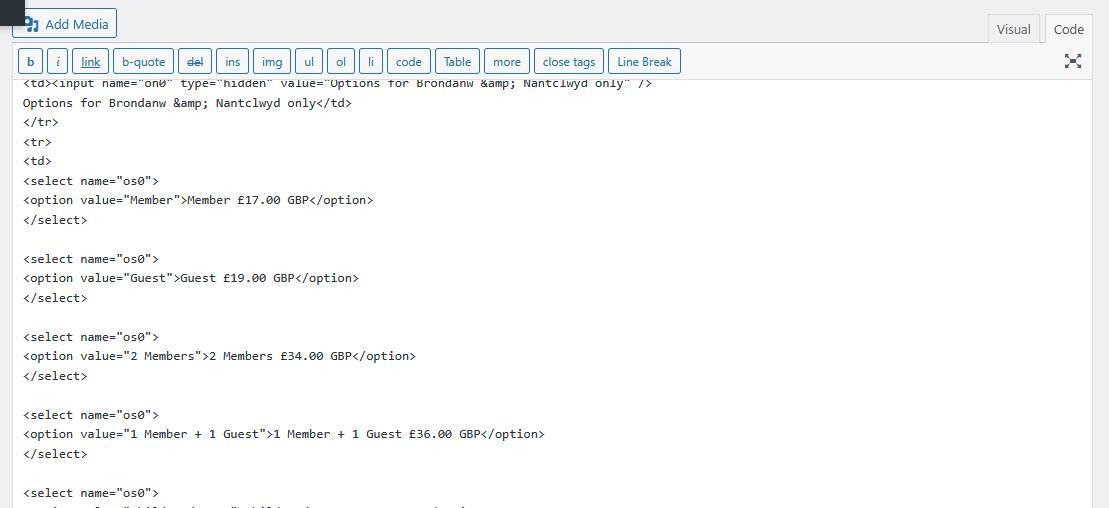The height and width of the screenshot is (508, 1109).
Task: Click the opening <tr> tag line
Action: tap(37, 142)
